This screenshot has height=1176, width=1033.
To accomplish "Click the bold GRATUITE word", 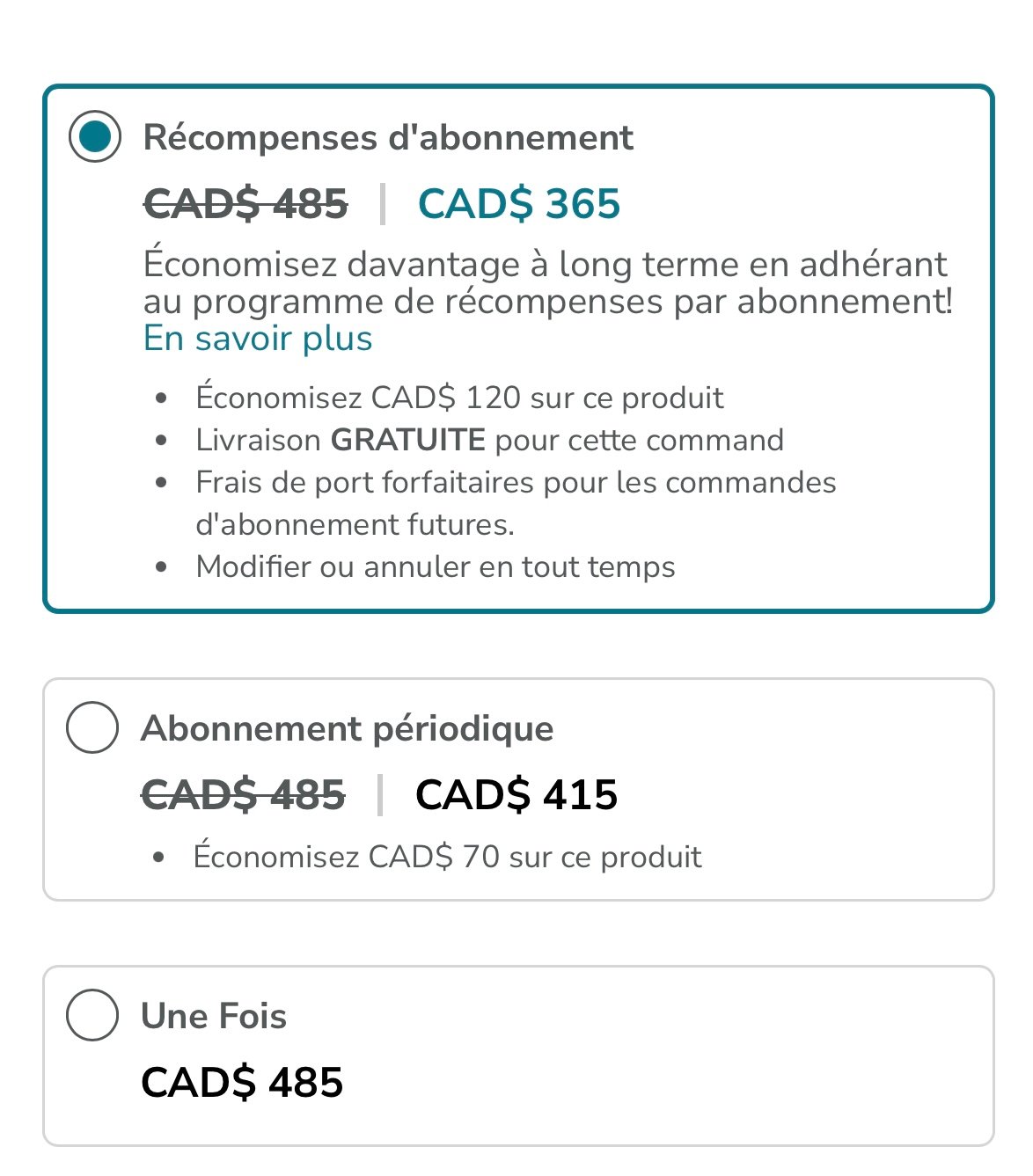I will pos(408,440).
